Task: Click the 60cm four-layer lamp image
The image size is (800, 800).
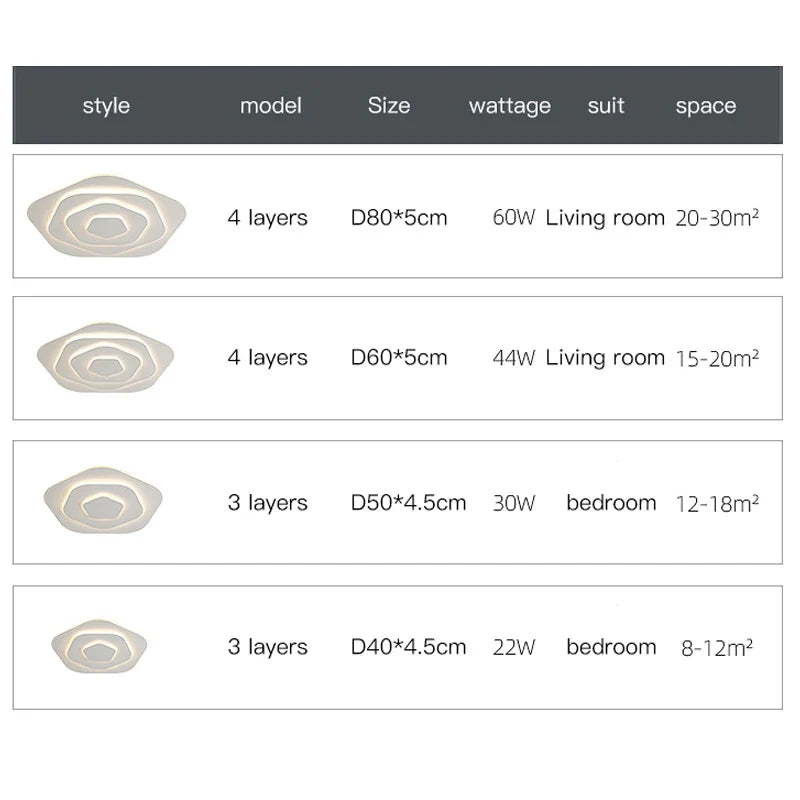Action: (106, 357)
